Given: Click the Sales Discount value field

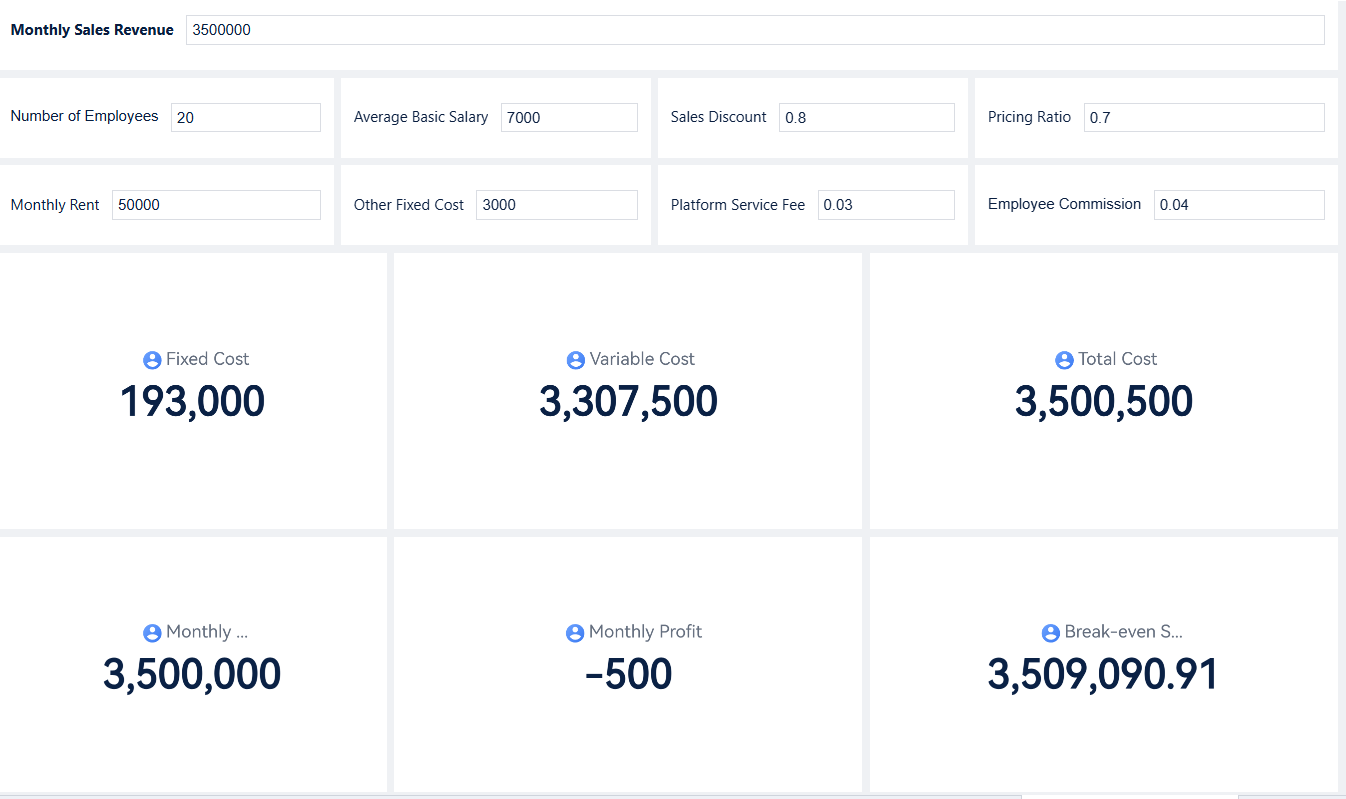Looking at the screenshot, I should pos(866,117).
